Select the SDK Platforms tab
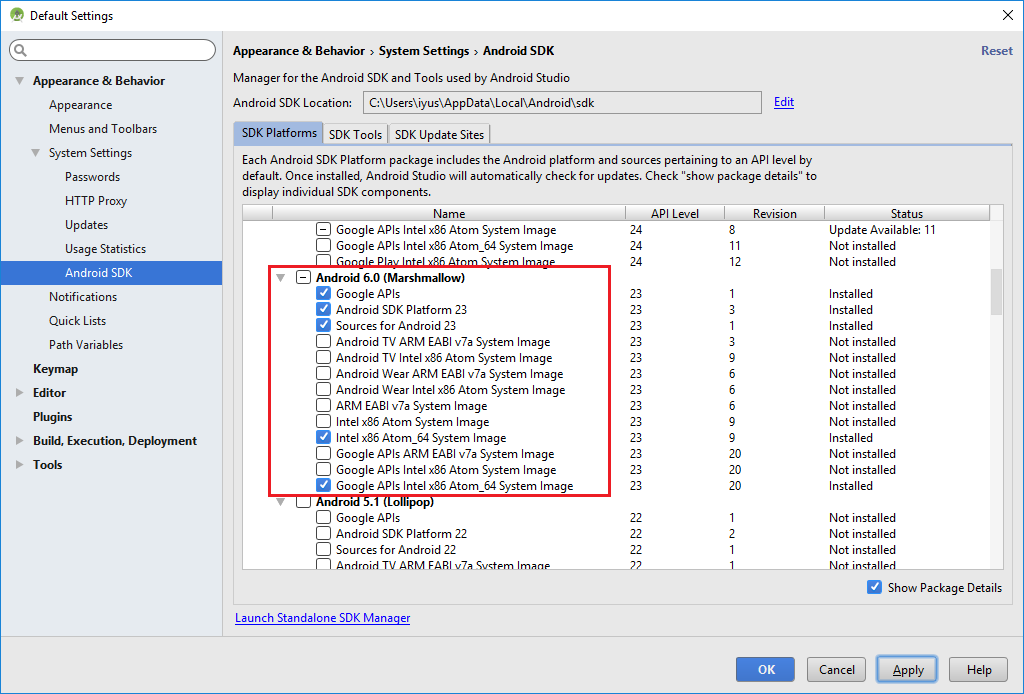 (279, 133)
